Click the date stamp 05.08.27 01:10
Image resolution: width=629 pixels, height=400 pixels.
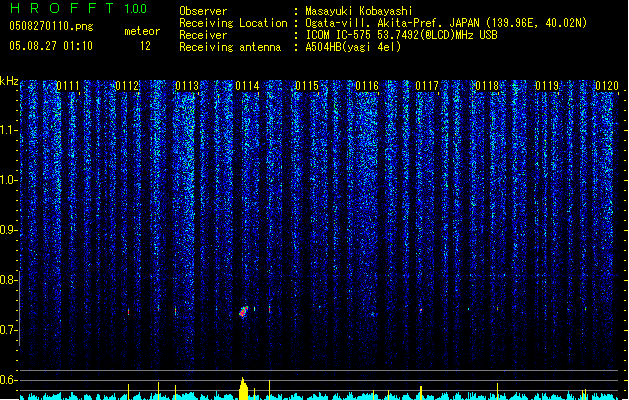click(x=51, y=46)
